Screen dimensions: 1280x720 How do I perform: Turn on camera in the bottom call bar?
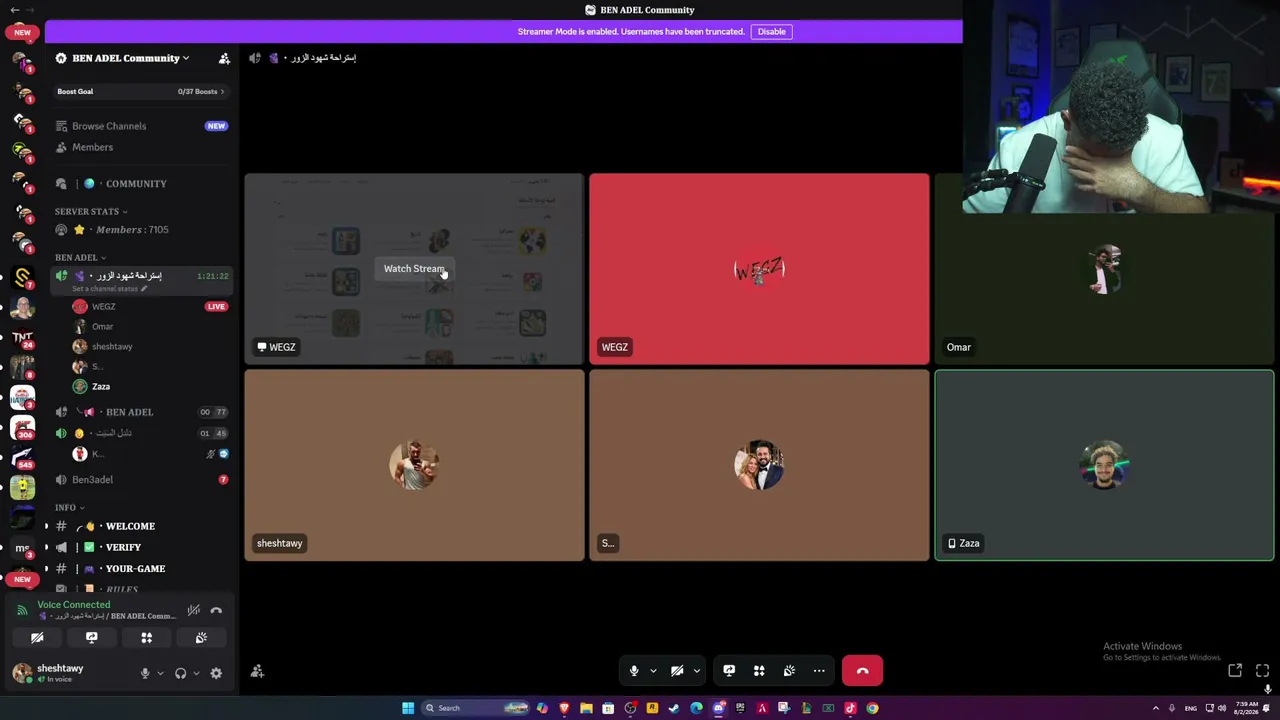point(677,671)
